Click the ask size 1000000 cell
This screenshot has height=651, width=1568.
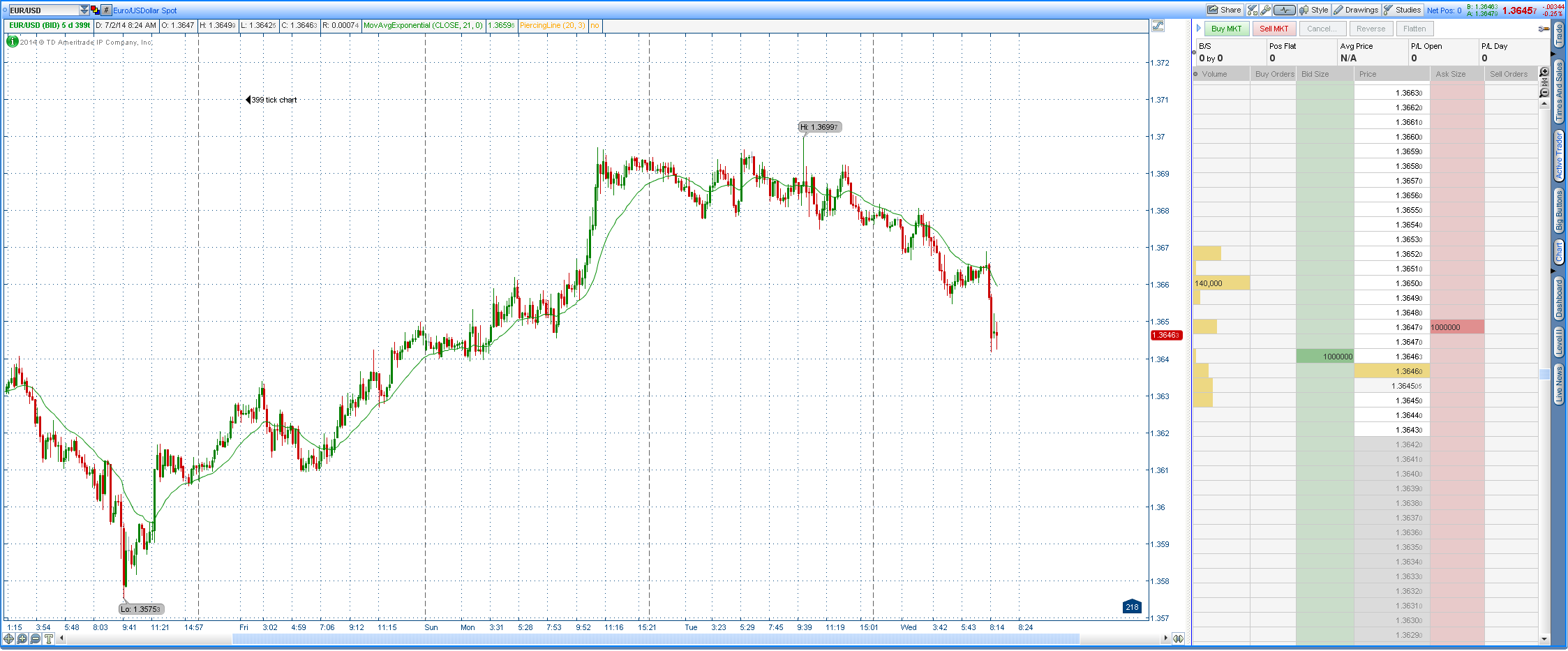coord(1457,327)
